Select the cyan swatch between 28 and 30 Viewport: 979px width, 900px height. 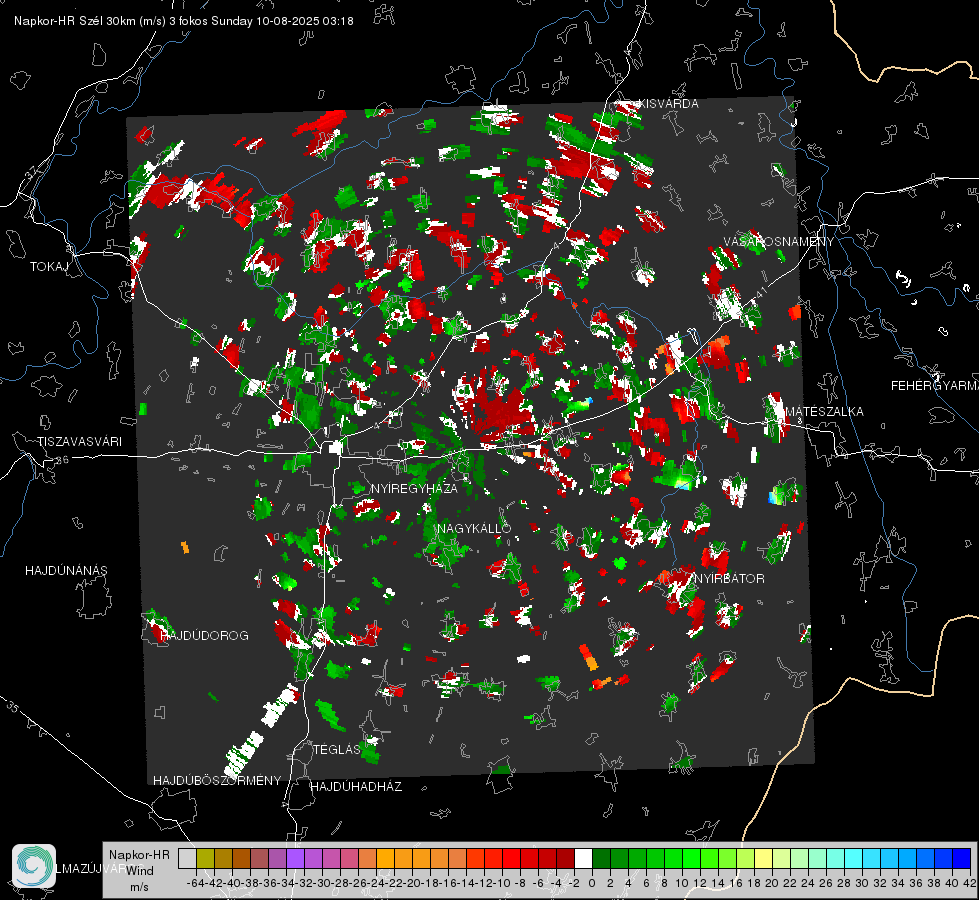click(854, 858)
